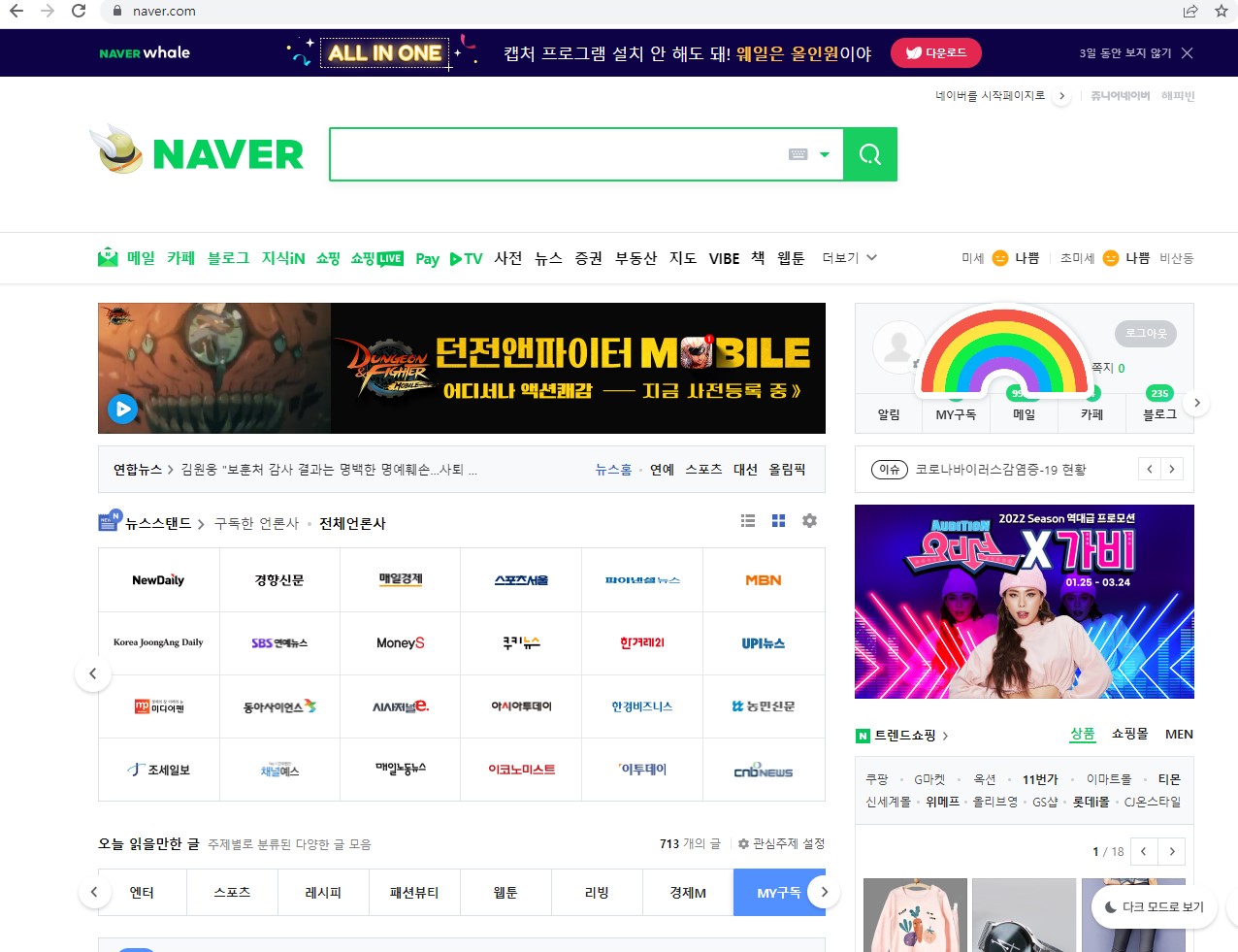The height and width of the screenshot is (952, 1238).
Task: Click the 로그아웃 logout button
Action: coord(1146,333)
